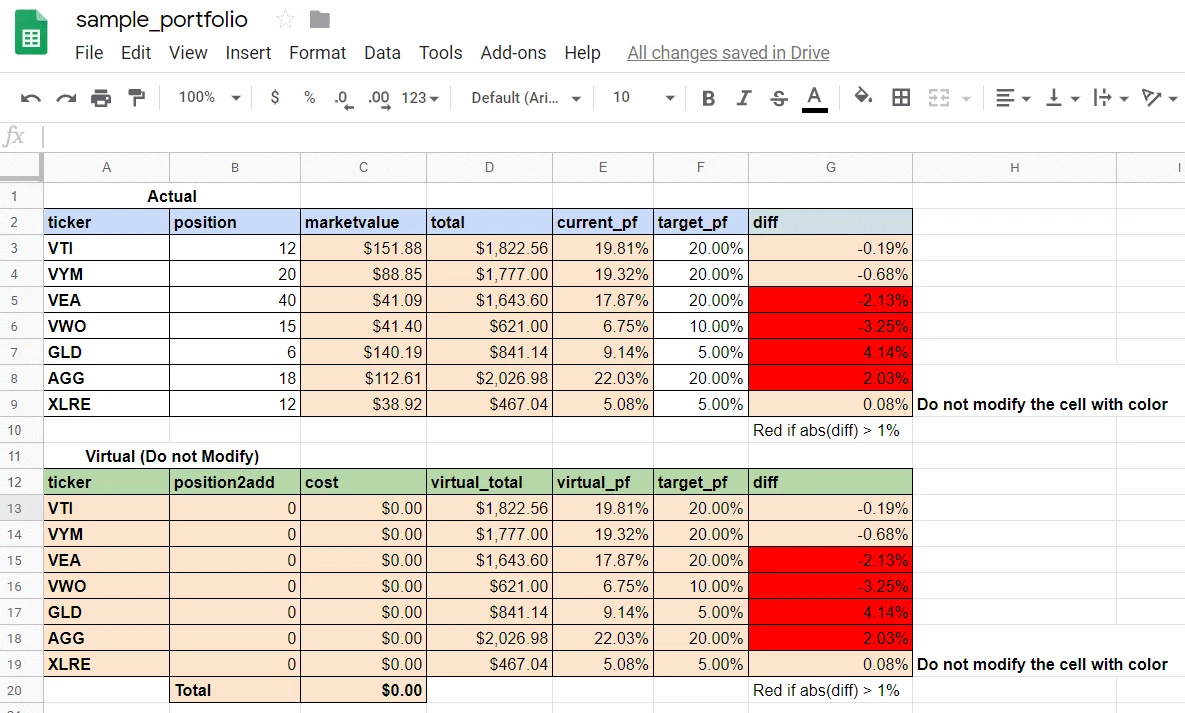Select the VEA ticker cell in Actual table

[107, 300]
